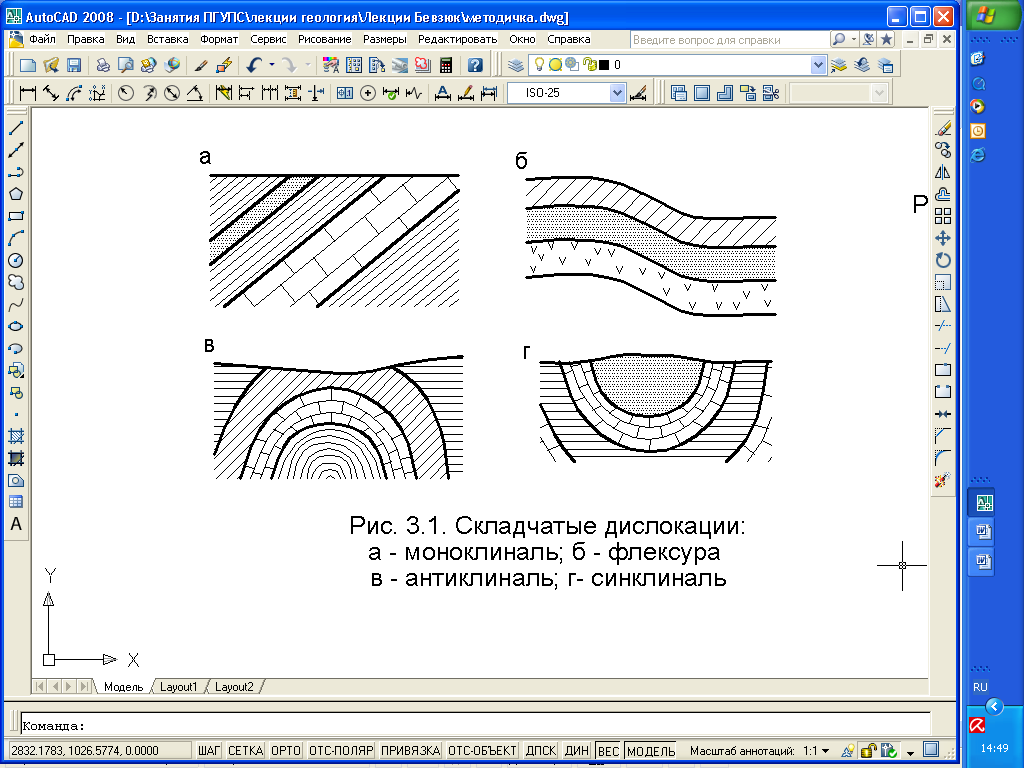Toggle ОТС-ОБЪЕКТ object snap tracking

pyautogui.click(x=483, y=750)
